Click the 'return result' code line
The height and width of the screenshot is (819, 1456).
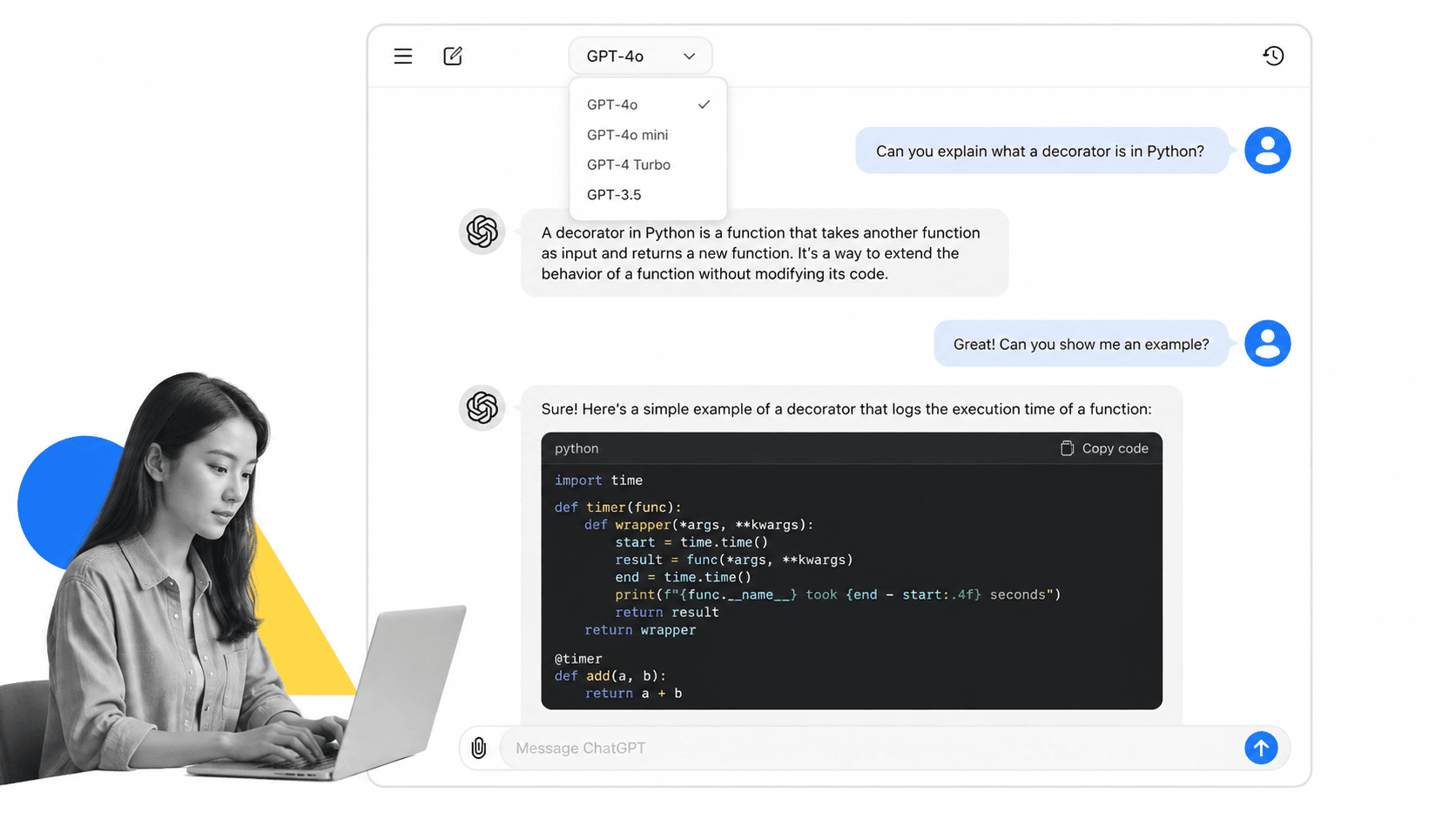point(667,612)
